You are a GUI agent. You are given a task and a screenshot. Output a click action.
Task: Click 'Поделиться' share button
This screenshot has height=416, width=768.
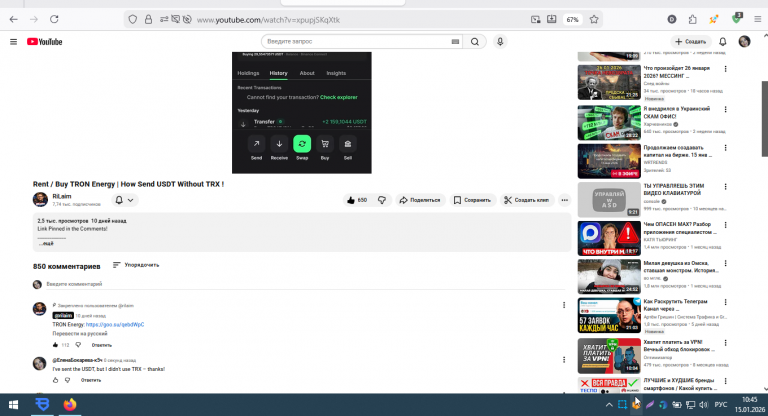tap(420, 200)
